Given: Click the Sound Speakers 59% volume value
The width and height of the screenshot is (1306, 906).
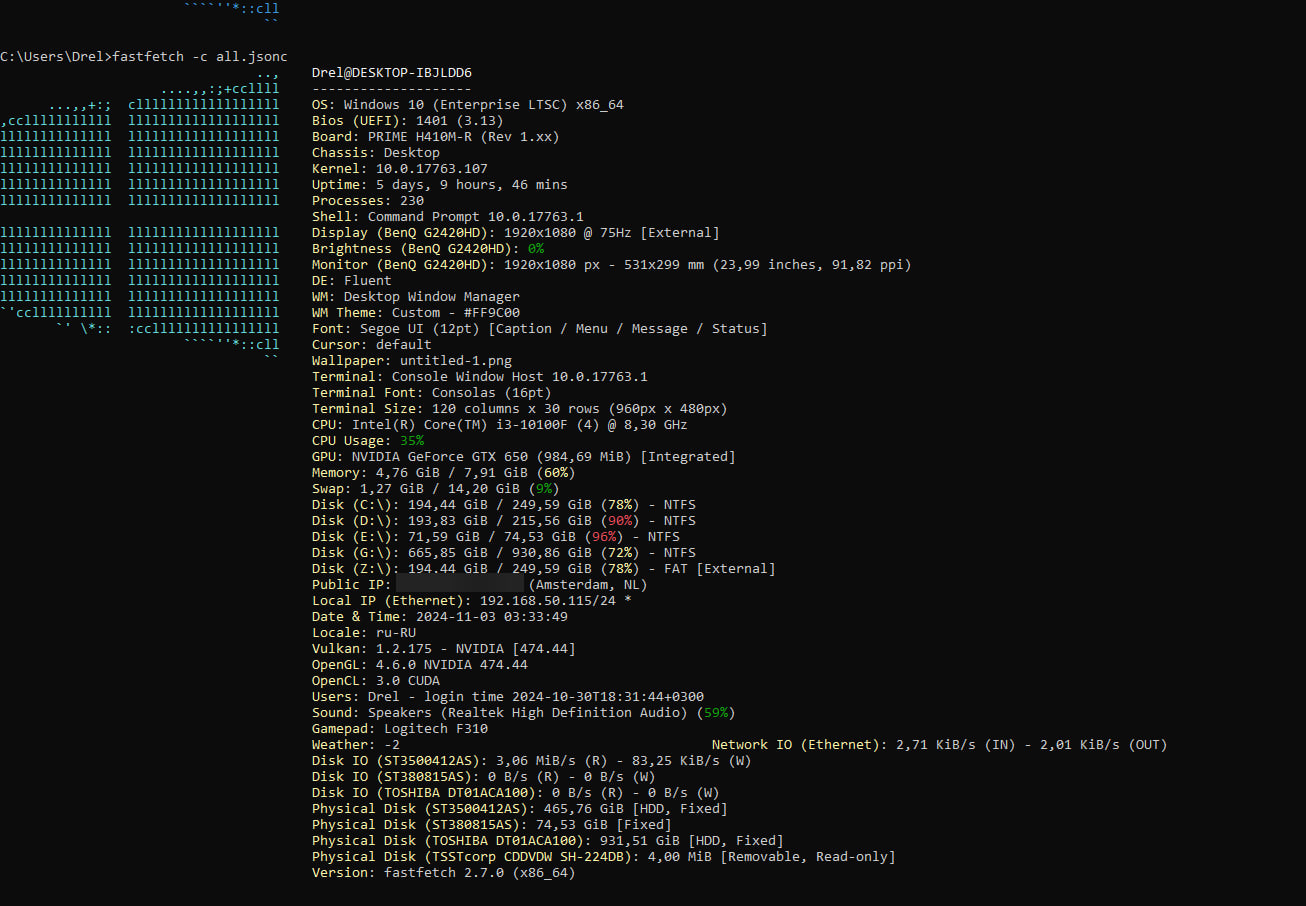Looking at the screenshot, I should 715,713.
